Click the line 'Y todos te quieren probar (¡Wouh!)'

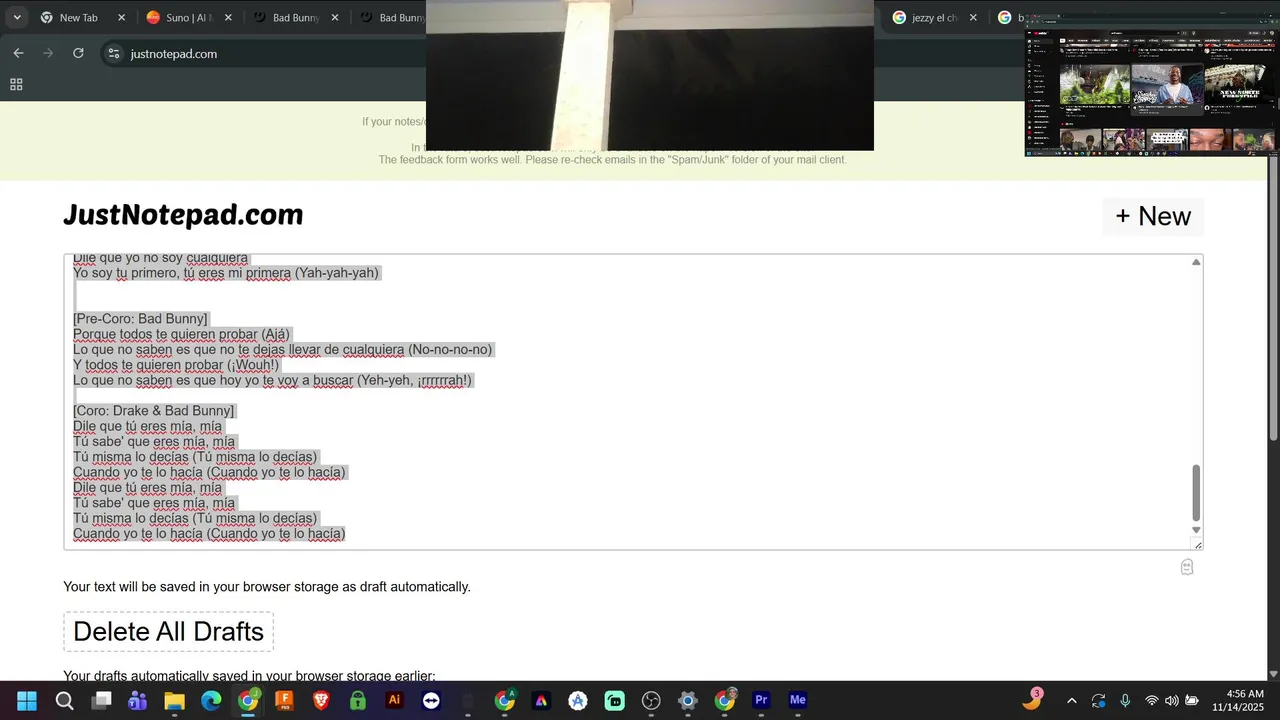[x=176, y=365]
